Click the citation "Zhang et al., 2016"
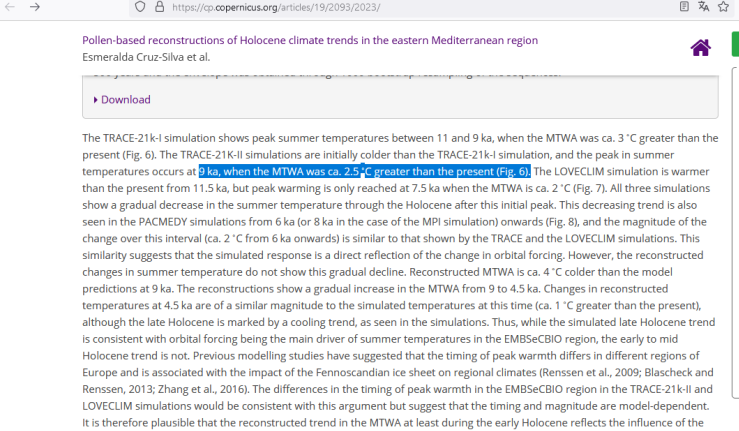This screenshot has height=431, width=739. pos(202,390)
